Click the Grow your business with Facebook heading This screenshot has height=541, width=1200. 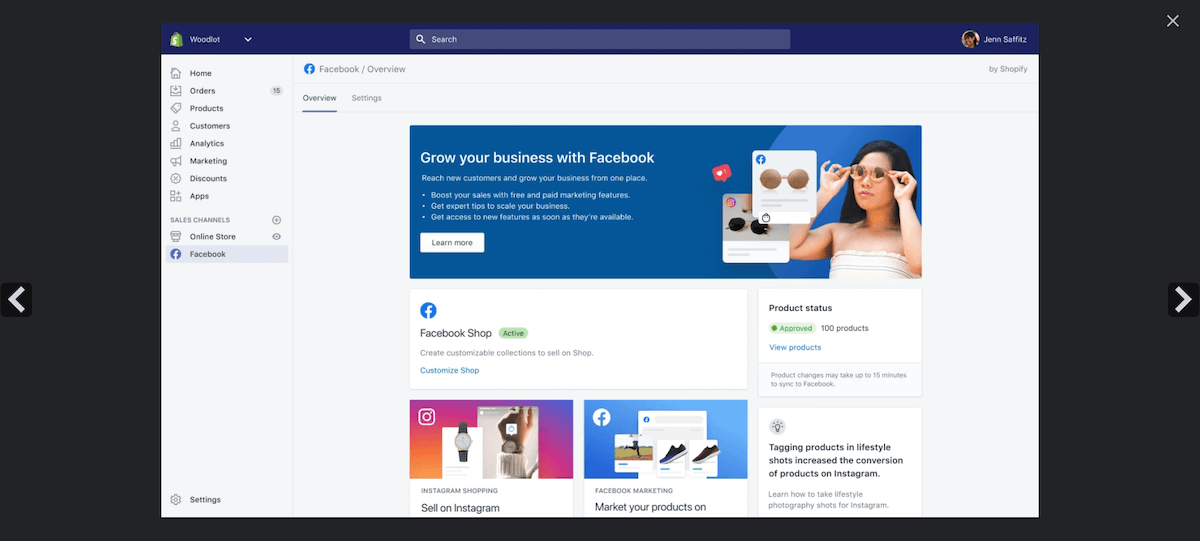(537, 158)
